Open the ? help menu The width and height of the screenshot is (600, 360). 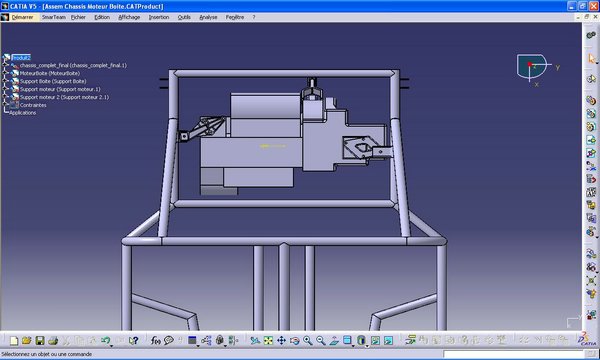click(x=254, y=17)
